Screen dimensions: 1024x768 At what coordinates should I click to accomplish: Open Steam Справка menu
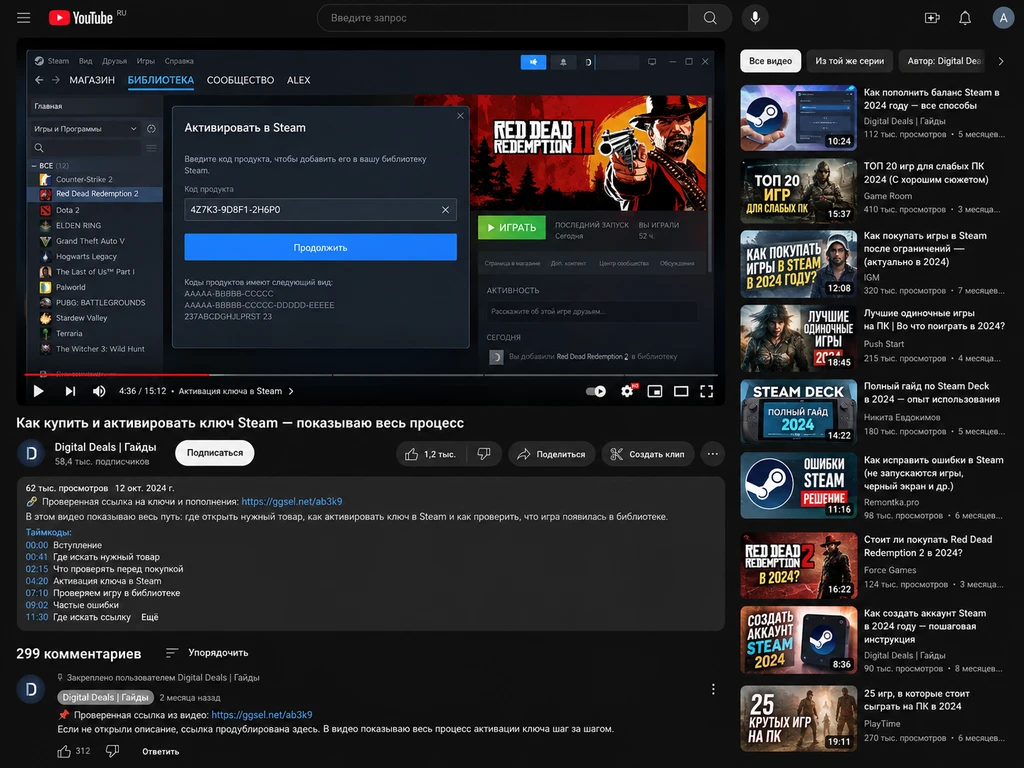coord(179,61)
